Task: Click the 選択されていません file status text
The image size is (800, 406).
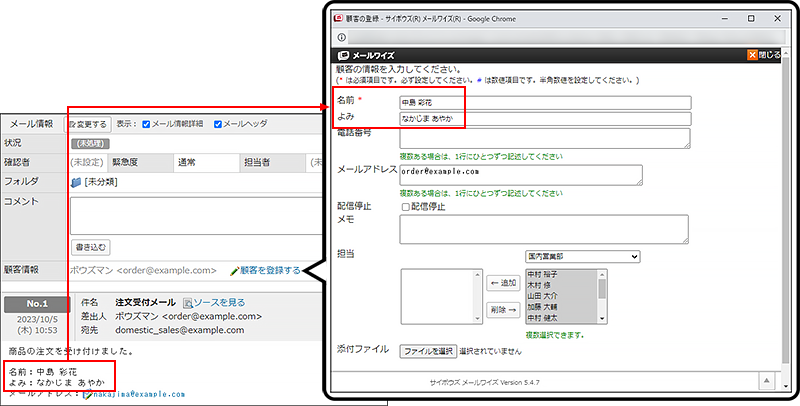Action: pos(491,351)
